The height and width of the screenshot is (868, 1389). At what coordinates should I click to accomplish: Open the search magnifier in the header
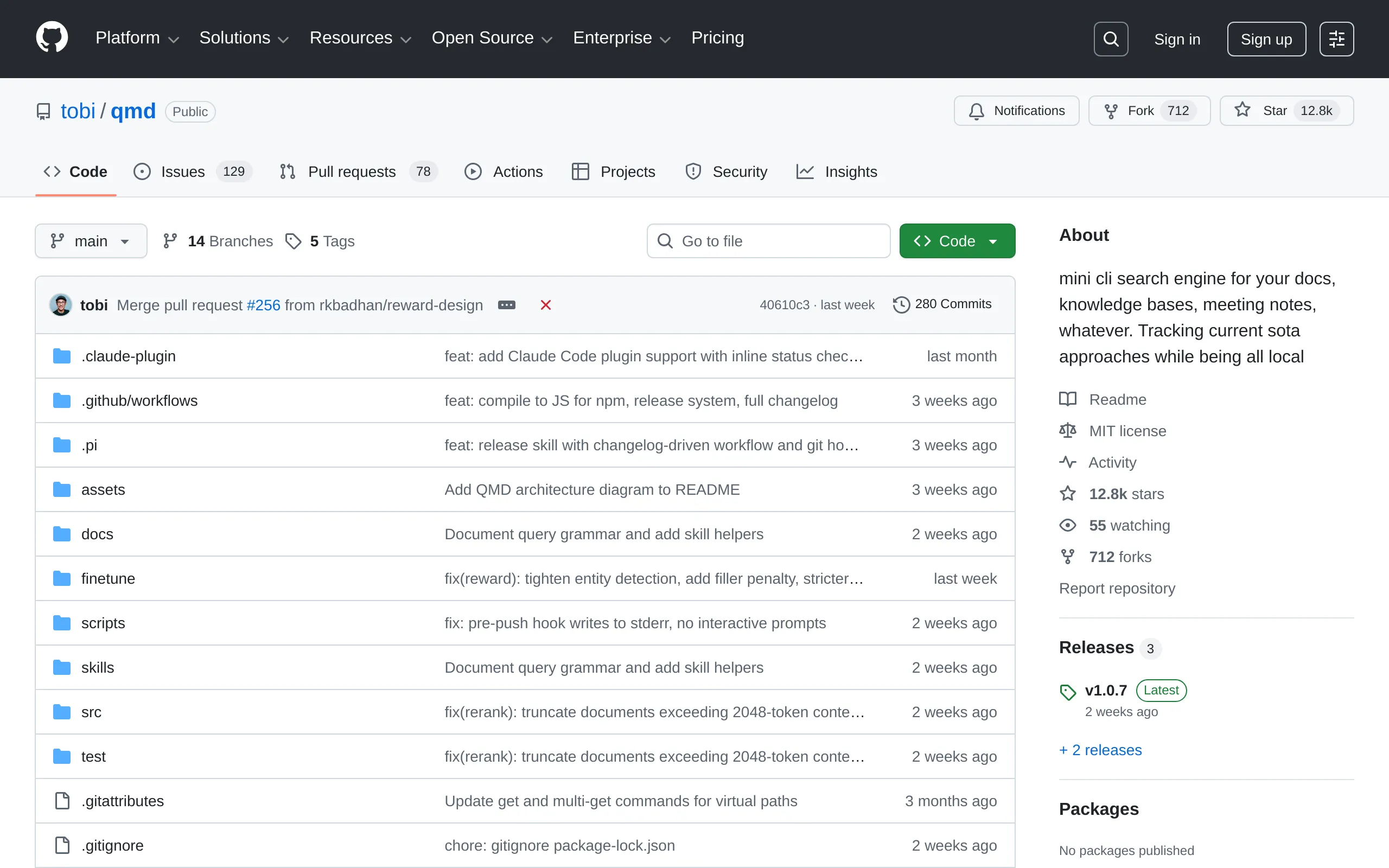click(1110, 39)
